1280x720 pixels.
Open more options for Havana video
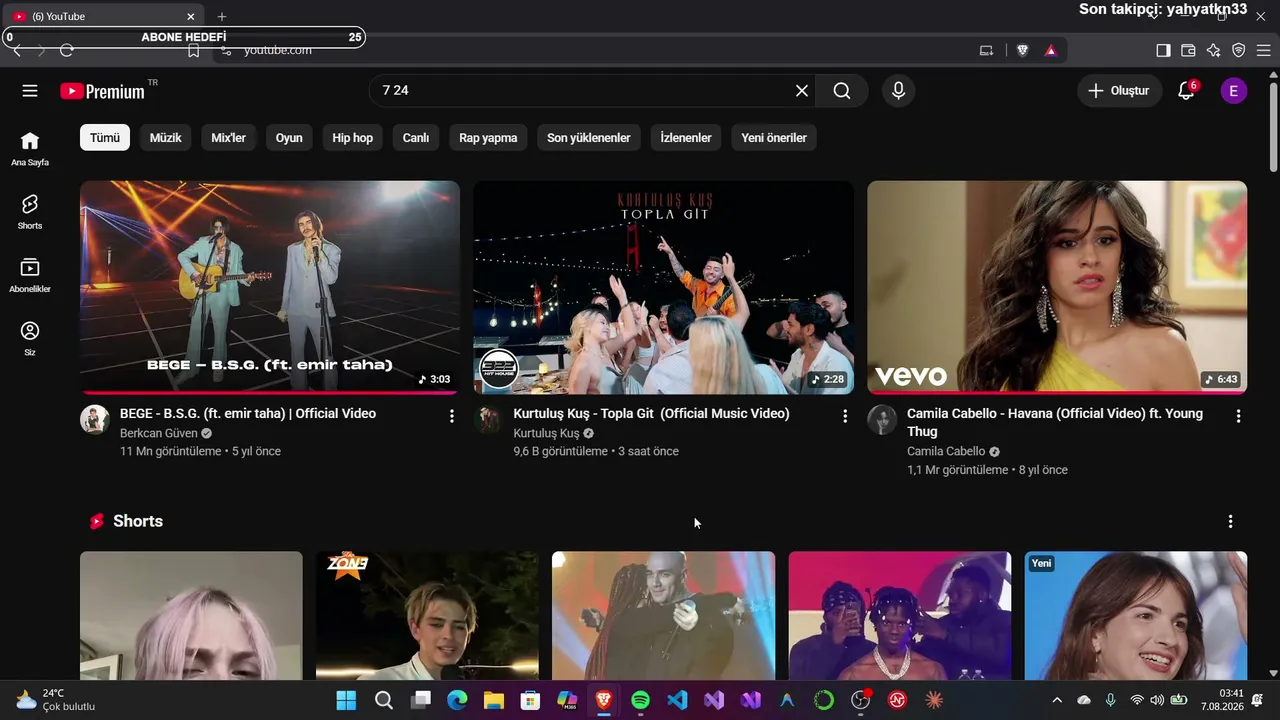[1238, 415]
